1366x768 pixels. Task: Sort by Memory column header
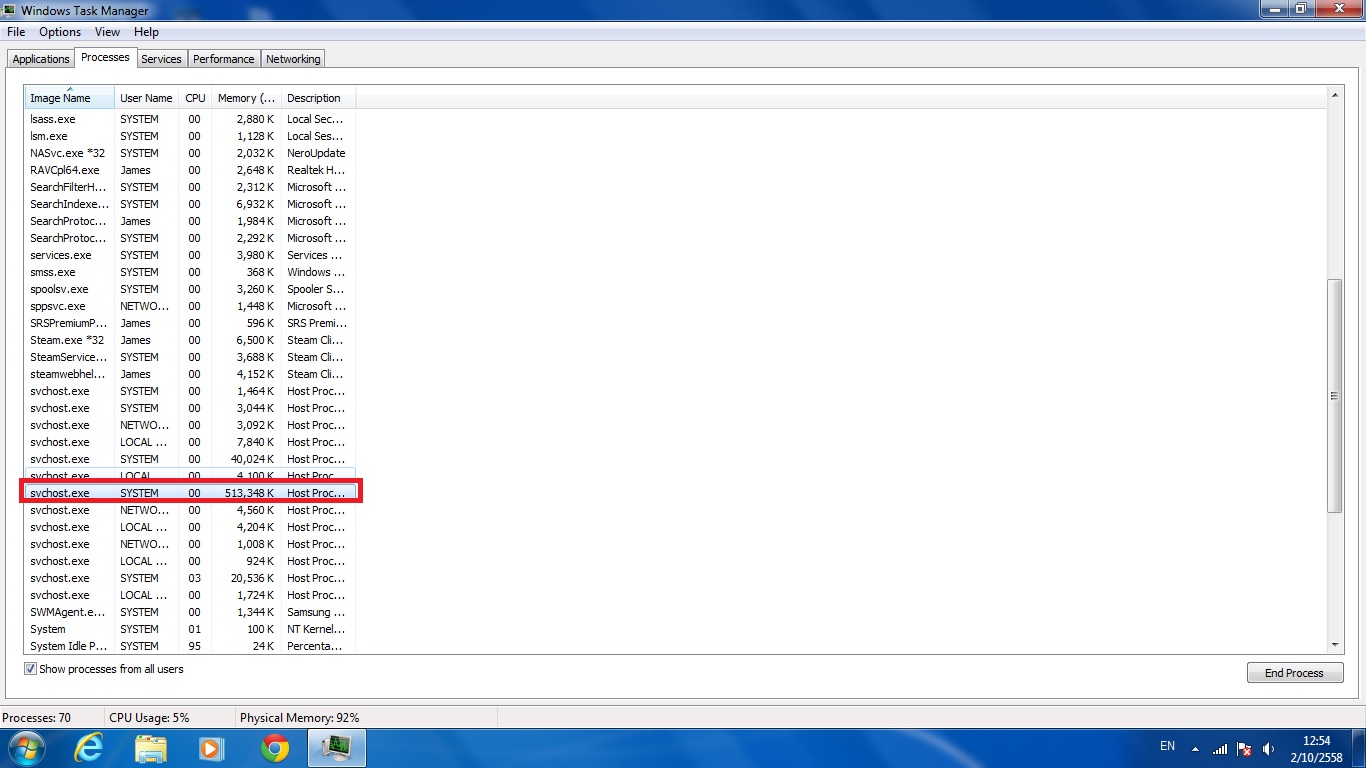(246, 98)
